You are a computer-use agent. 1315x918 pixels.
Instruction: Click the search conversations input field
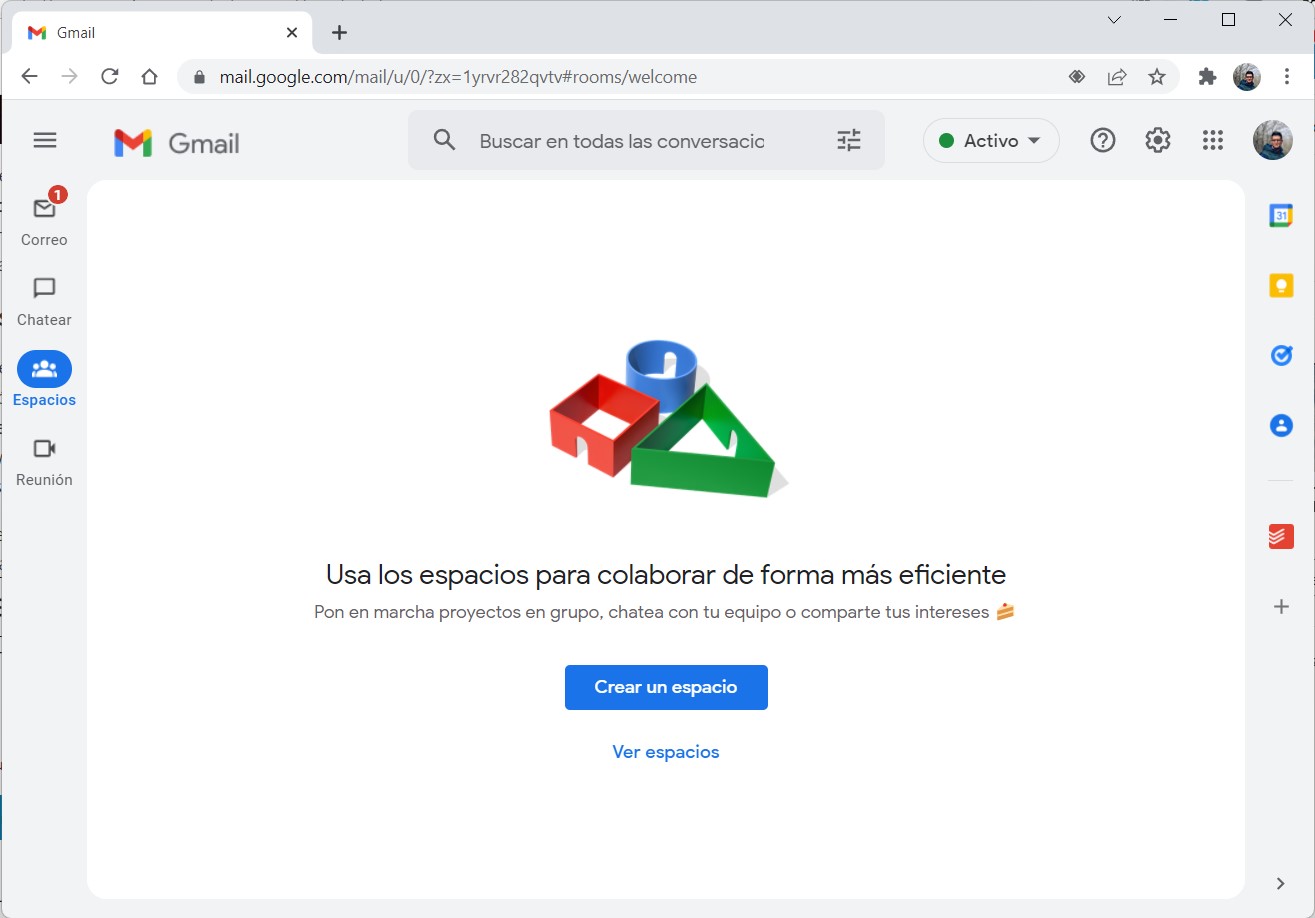point(621,141)
